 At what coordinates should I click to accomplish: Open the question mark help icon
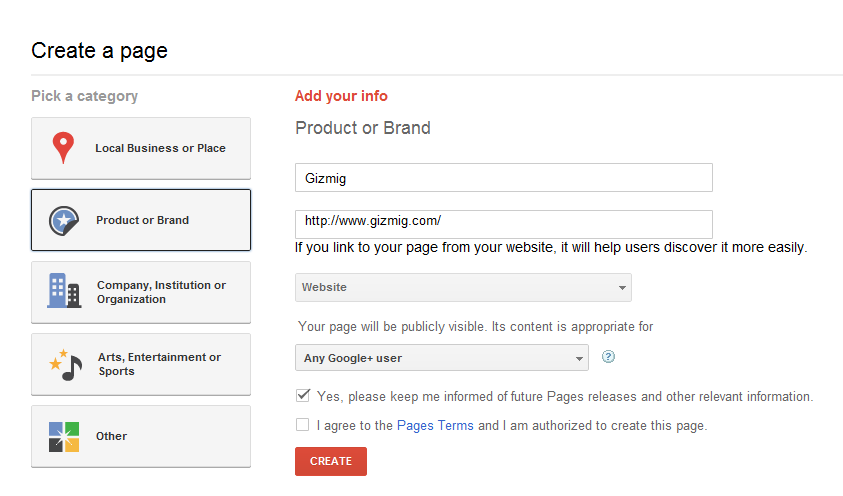point(608,357)
